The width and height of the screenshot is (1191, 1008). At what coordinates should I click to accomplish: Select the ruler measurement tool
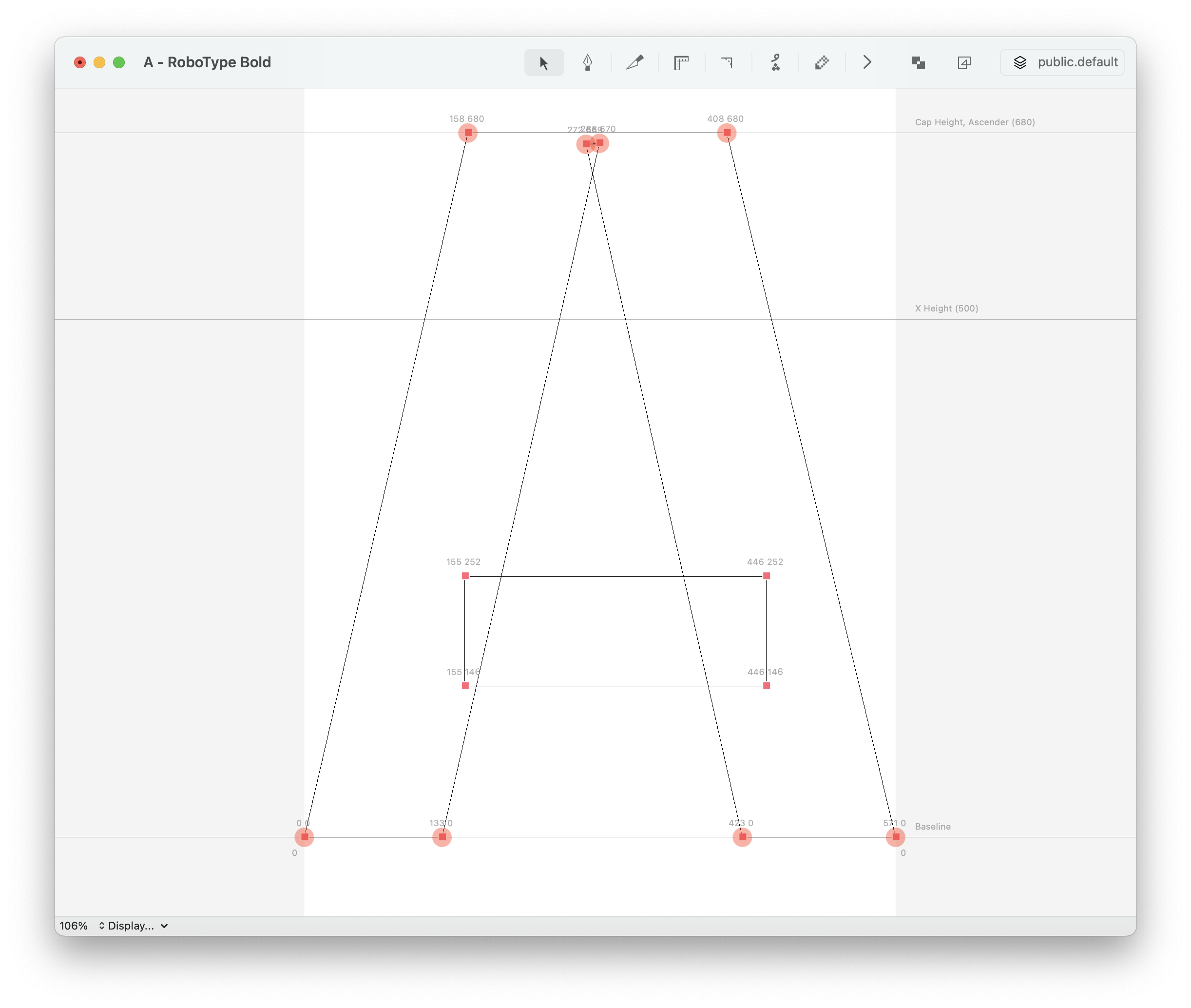tap(681, 62)
